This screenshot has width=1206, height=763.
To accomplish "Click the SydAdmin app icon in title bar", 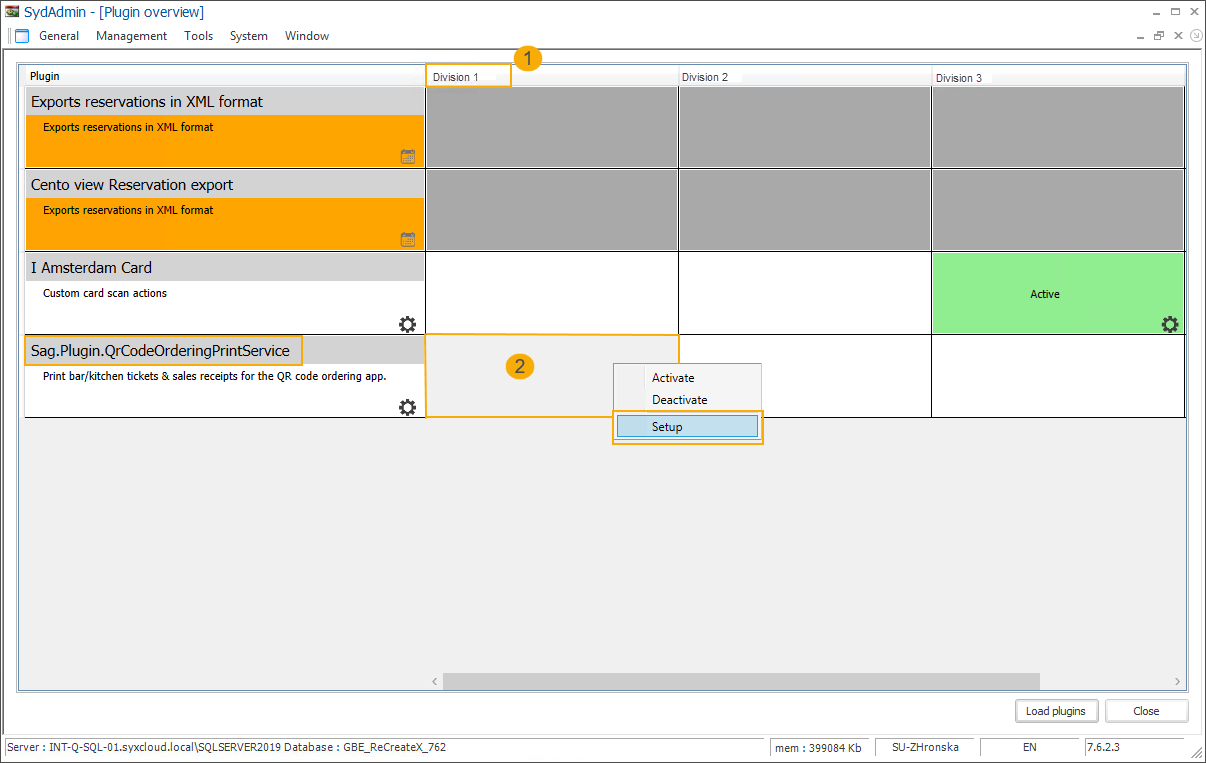I will click(x=12, y=12).
